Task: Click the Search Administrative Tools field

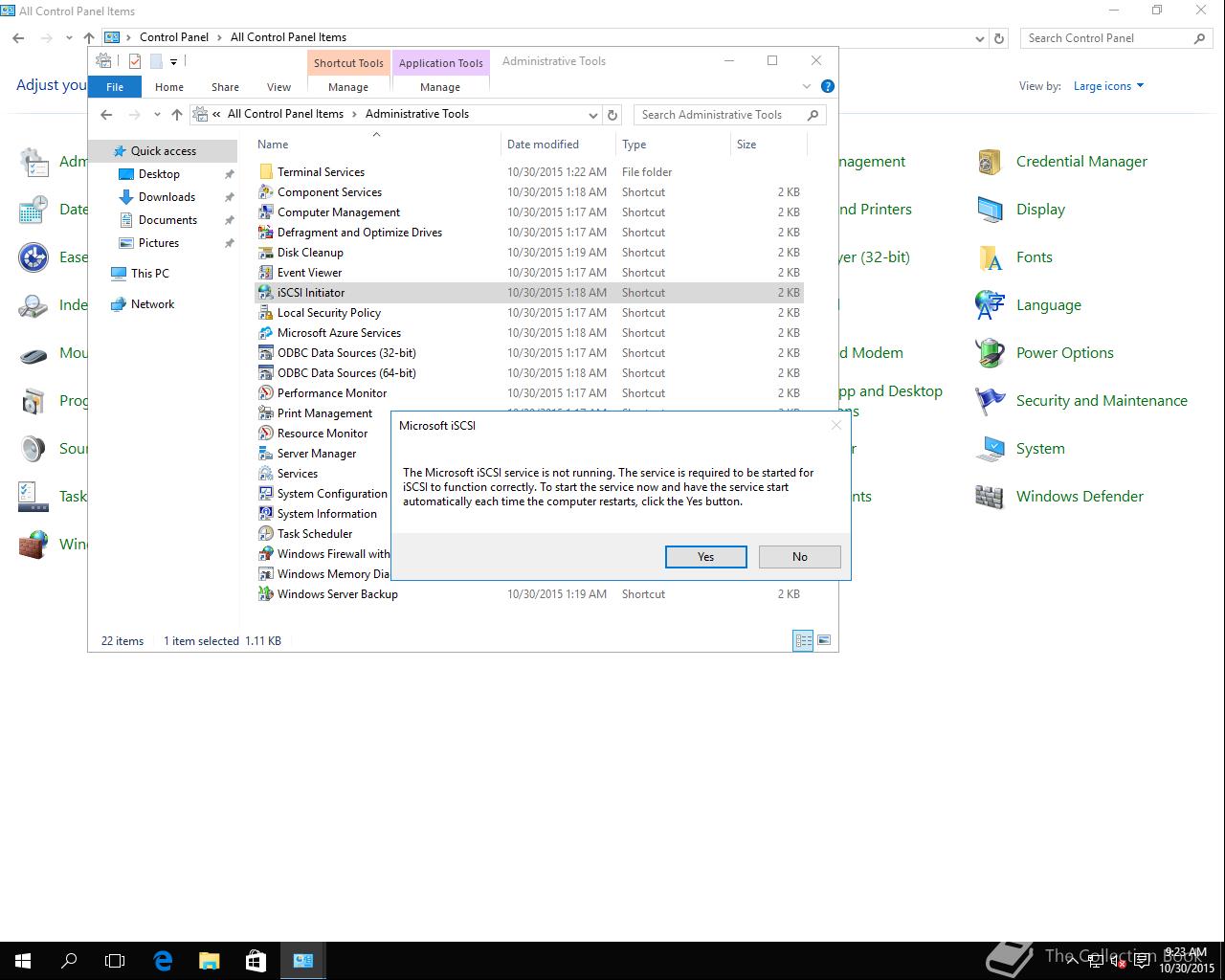Action: point(729,115)
